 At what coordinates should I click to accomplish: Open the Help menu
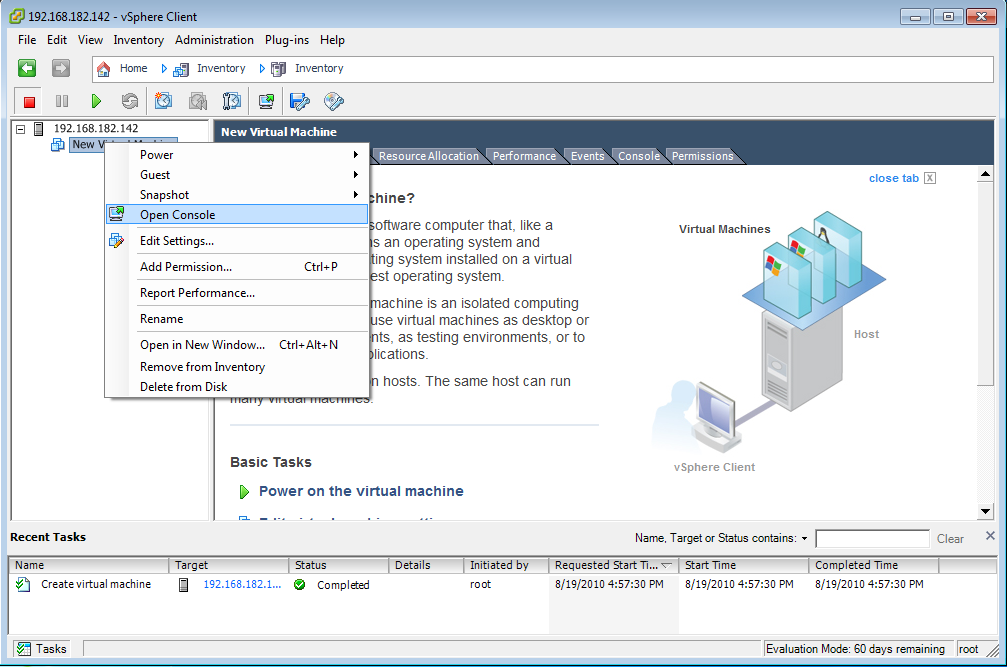(333, 40)
